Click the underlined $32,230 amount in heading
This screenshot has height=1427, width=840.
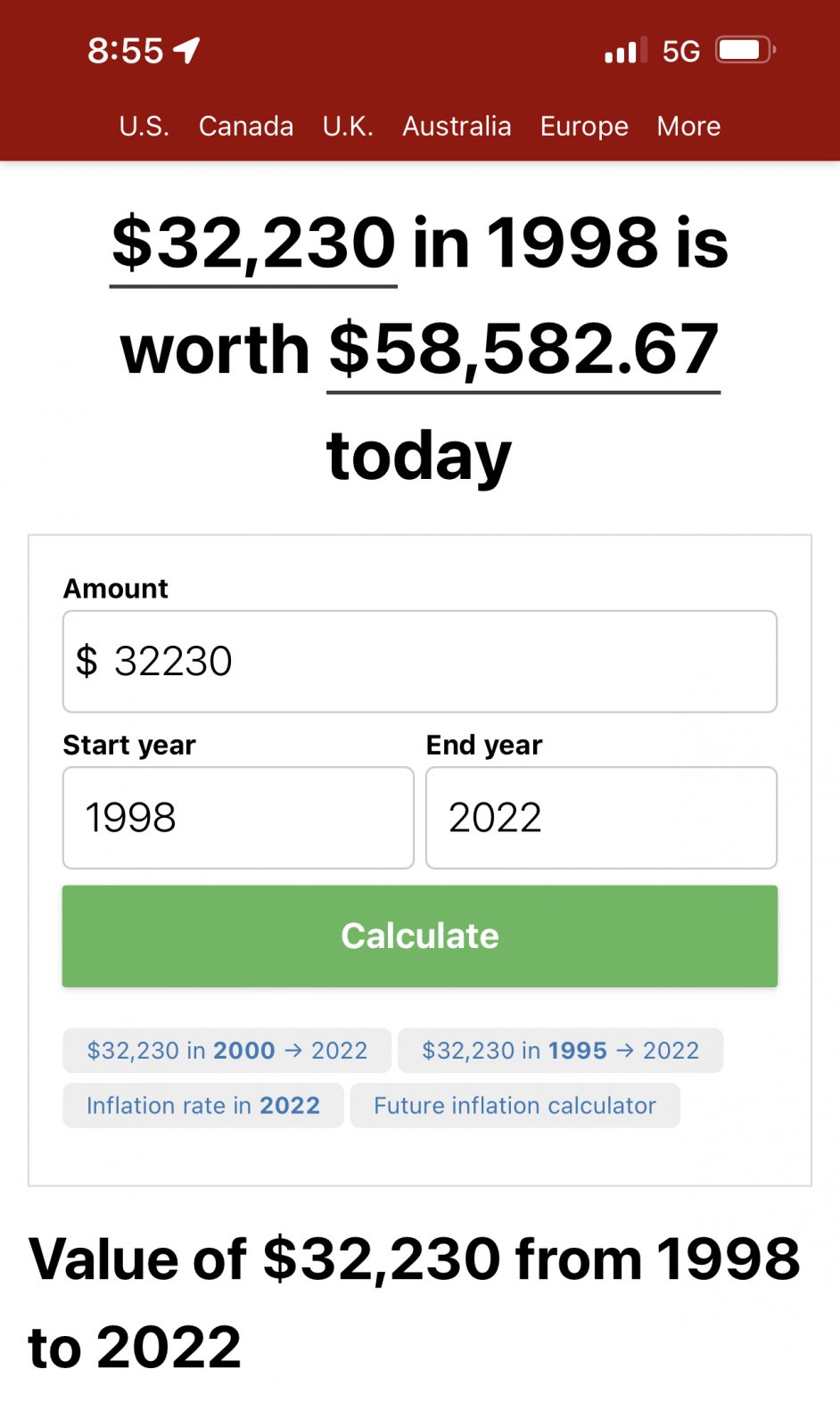click(x=253, y=245)
